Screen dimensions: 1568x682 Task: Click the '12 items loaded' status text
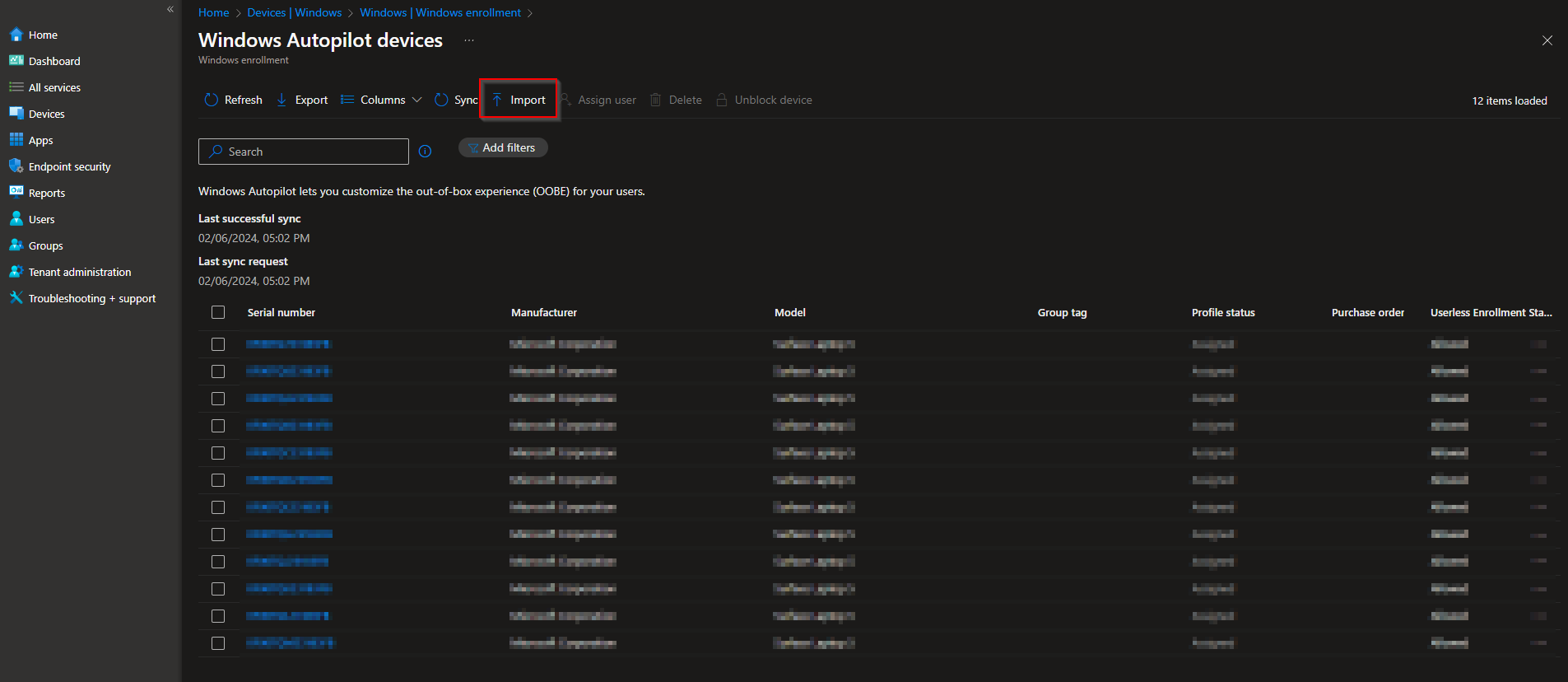coord(1510,100)
